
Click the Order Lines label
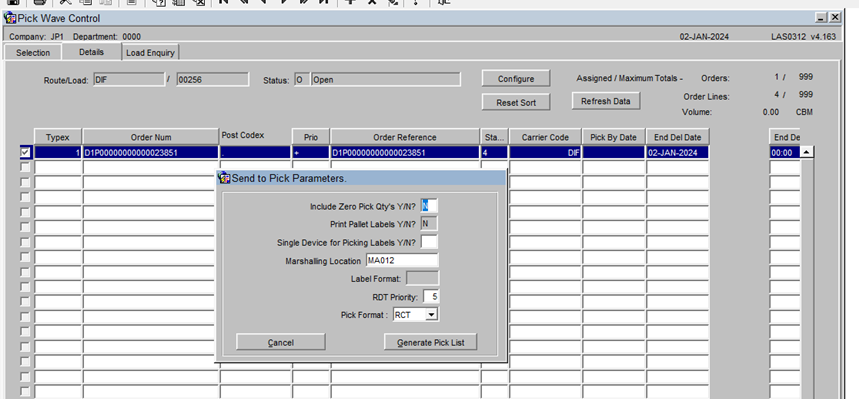[x=706, y=96]
